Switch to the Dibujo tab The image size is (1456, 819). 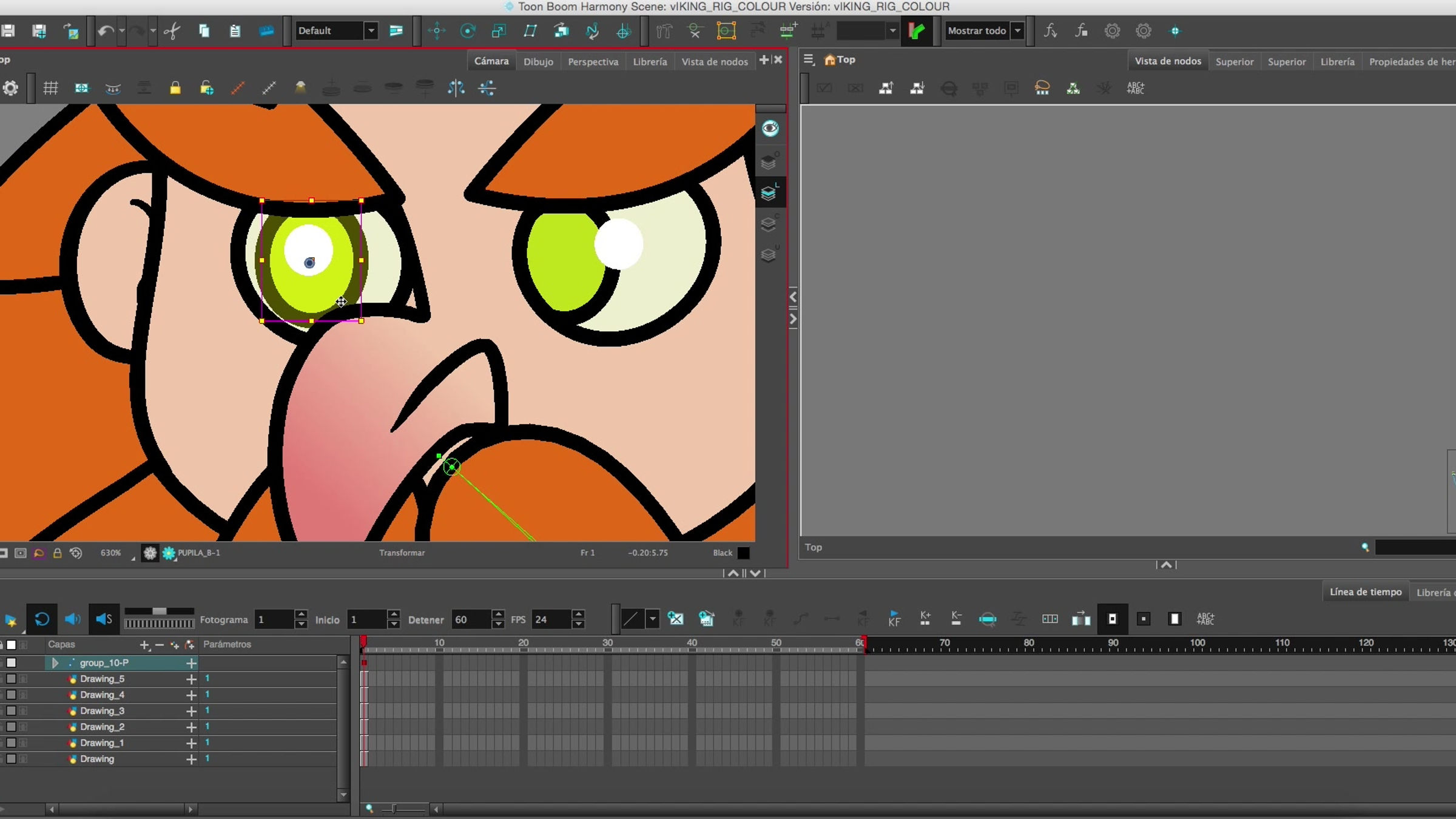[x=538, y=61]
